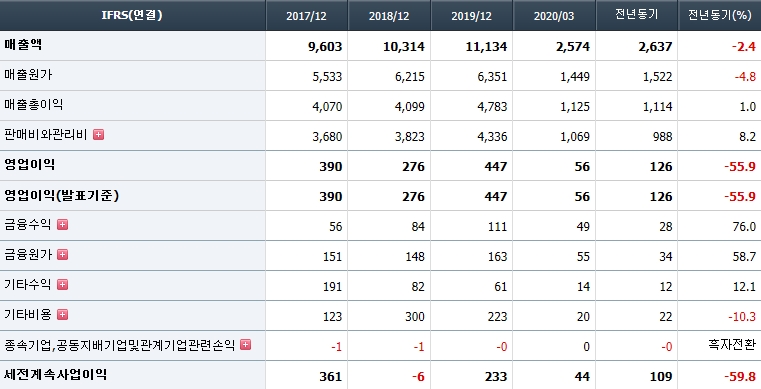Click 세전계속사업이익 value -6 for 2018/12
Image resolution: width=761 pixels, height=389 pixels.
pos(418,376)
